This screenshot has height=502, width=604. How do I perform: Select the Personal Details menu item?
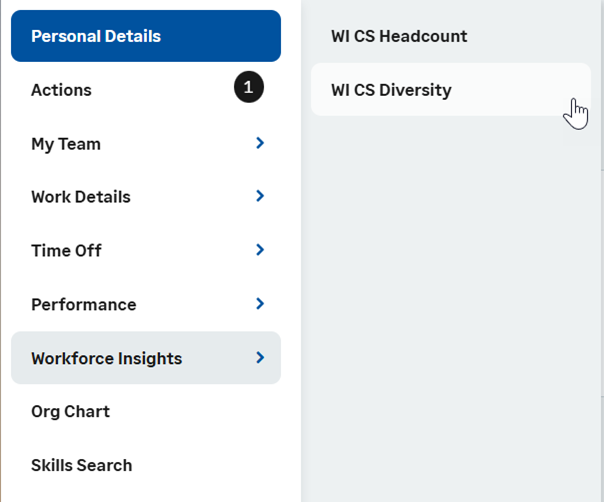[x=96, y=36]
